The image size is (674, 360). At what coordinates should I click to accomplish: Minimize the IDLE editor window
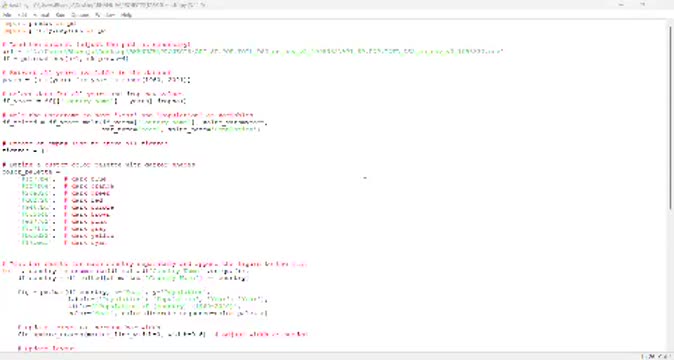tap(621, 5)
